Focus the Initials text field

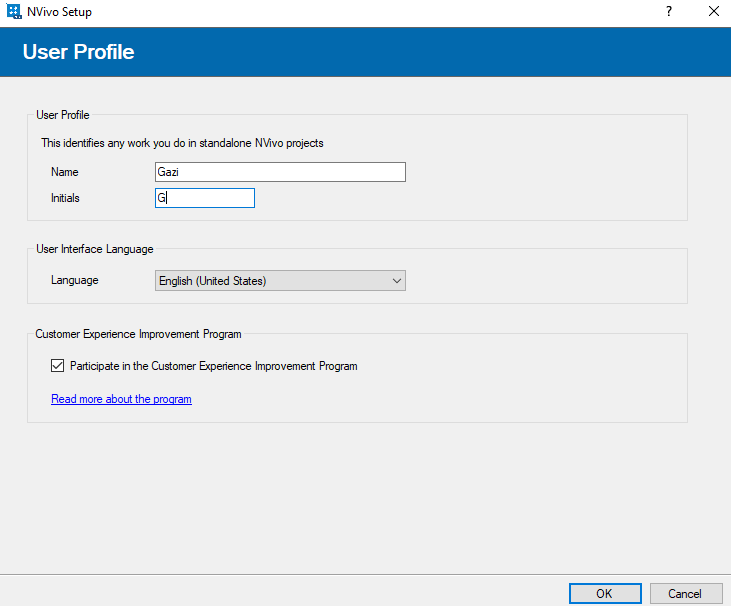coord(205,198)
